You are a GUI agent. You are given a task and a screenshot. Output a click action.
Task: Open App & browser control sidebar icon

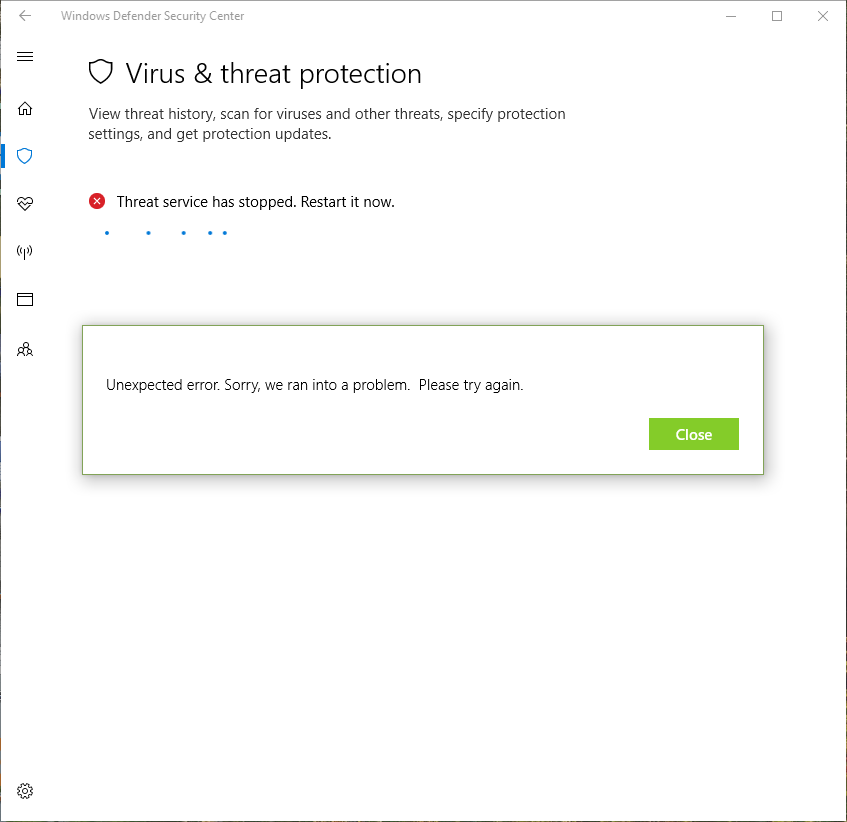click(x=25, y=299)
